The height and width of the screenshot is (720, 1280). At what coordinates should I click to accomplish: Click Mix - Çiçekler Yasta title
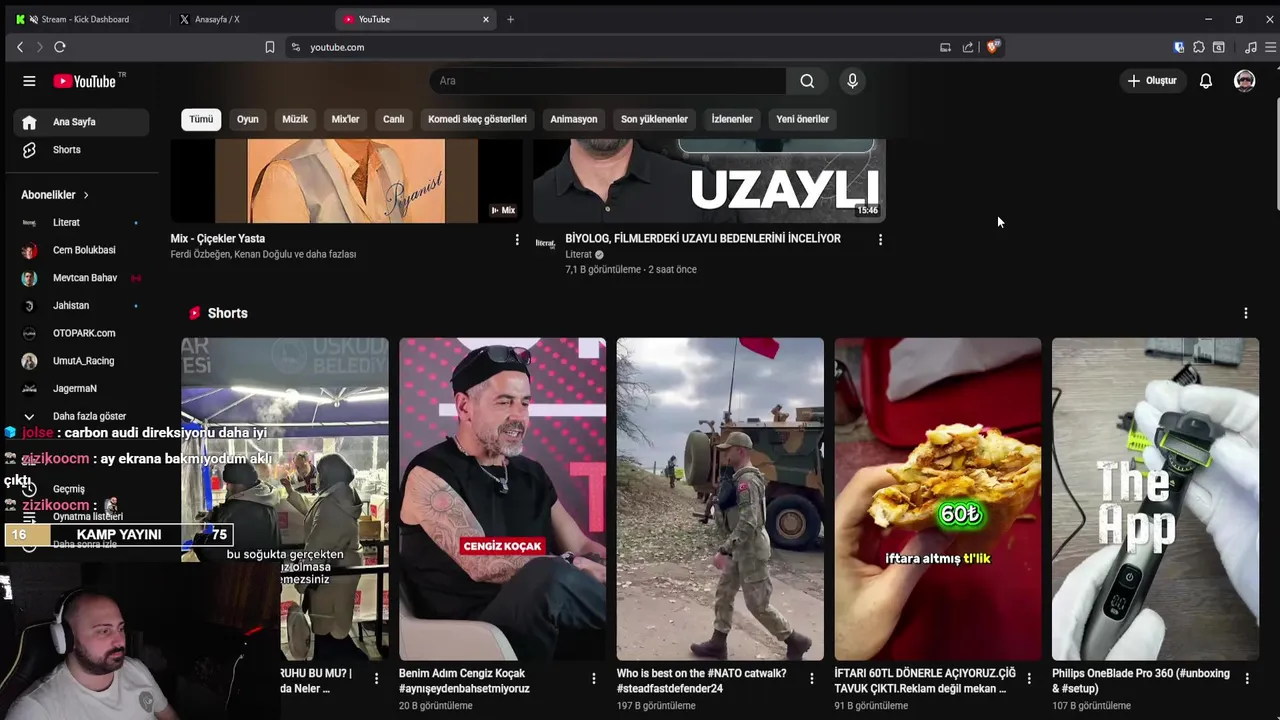click(x=218, y=239)
